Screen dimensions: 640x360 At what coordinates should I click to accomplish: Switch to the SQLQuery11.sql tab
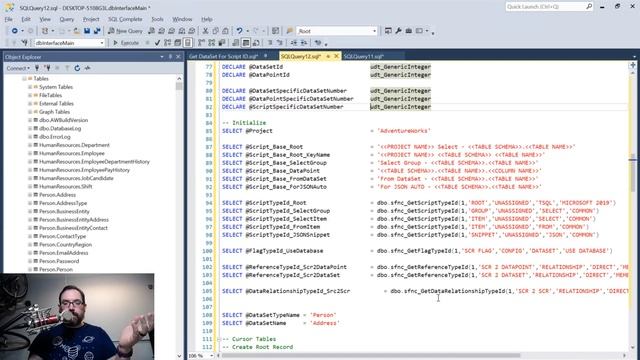(x=364, y=56)
